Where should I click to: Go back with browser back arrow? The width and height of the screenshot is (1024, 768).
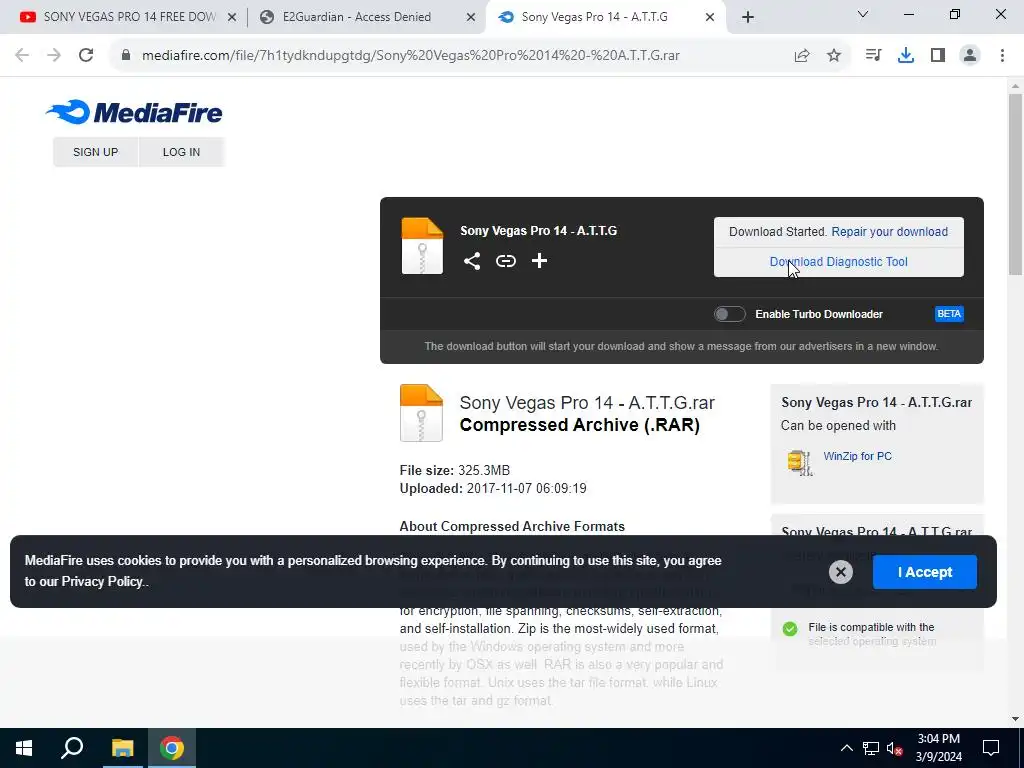[22, 55]
